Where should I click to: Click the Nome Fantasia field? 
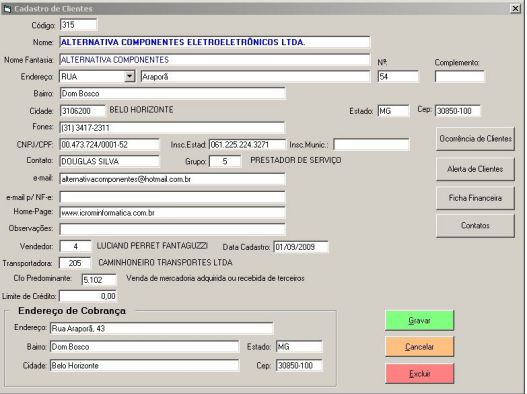[x=215, y=60]
